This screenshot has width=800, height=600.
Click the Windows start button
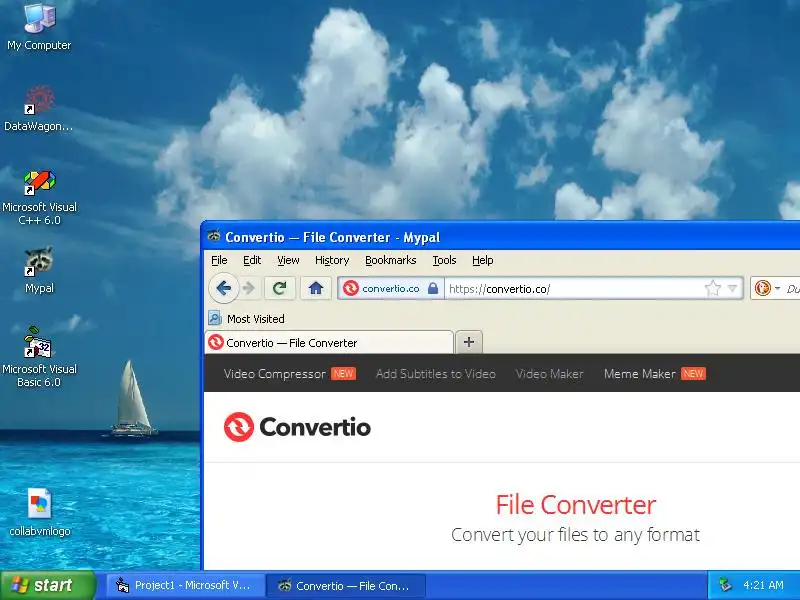[48, 585]
